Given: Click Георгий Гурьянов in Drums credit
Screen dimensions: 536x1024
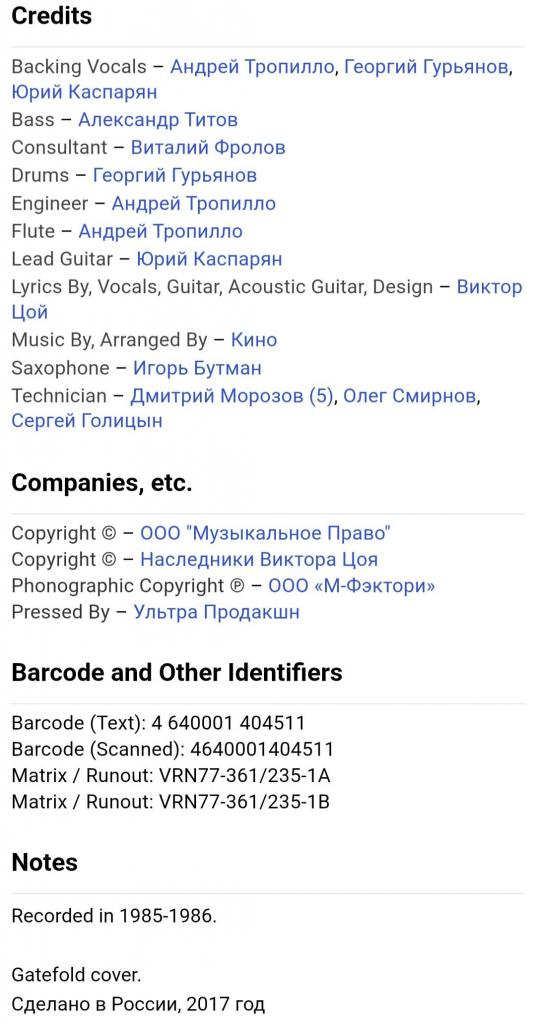Looking at the screenshot, I should tap(175, 175).
